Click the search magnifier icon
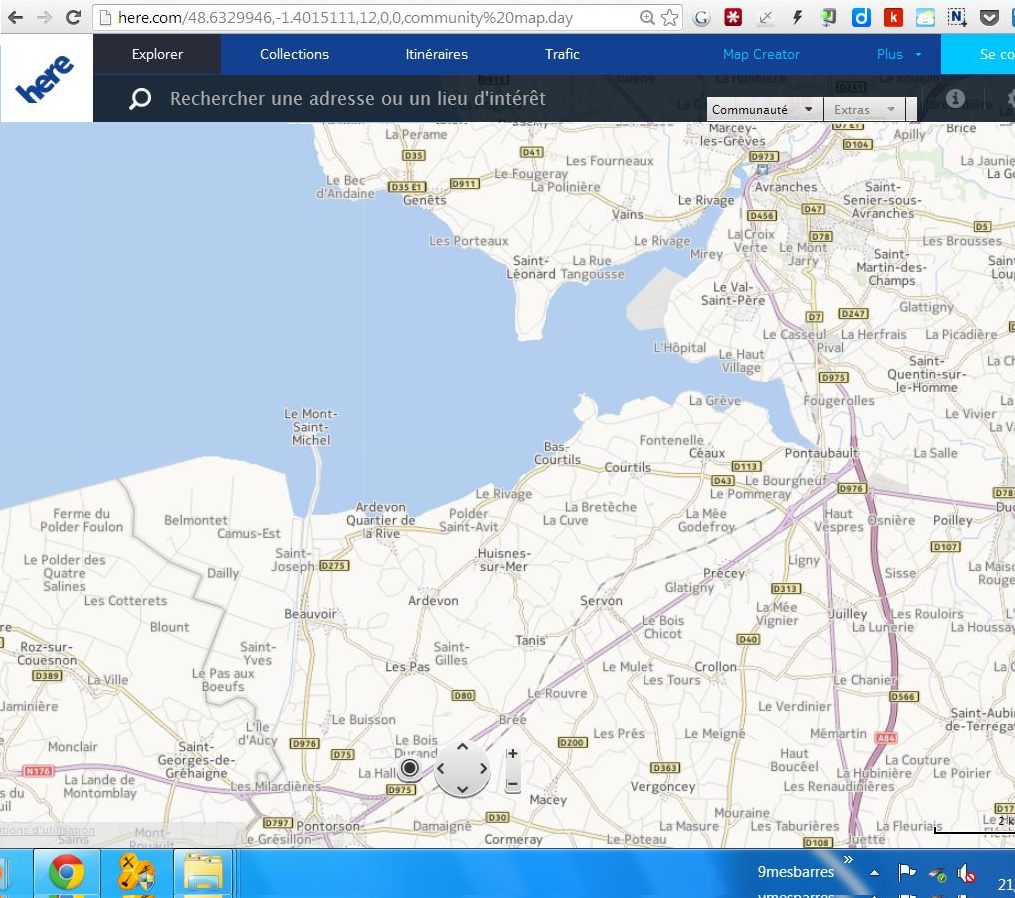1015x898 pixels. [x=140, y=99]
